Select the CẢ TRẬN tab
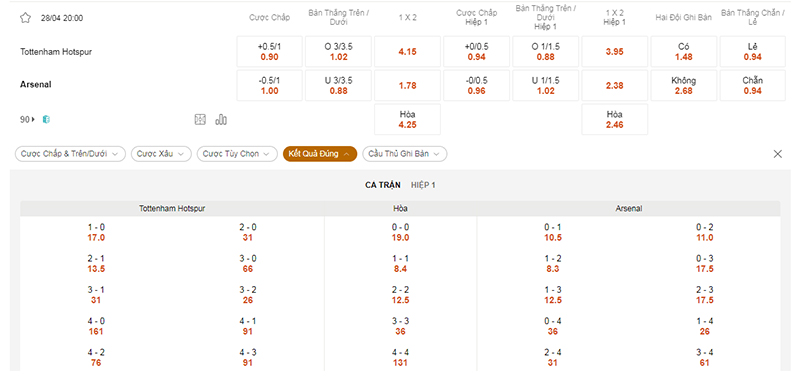 [x=383, y=185]
